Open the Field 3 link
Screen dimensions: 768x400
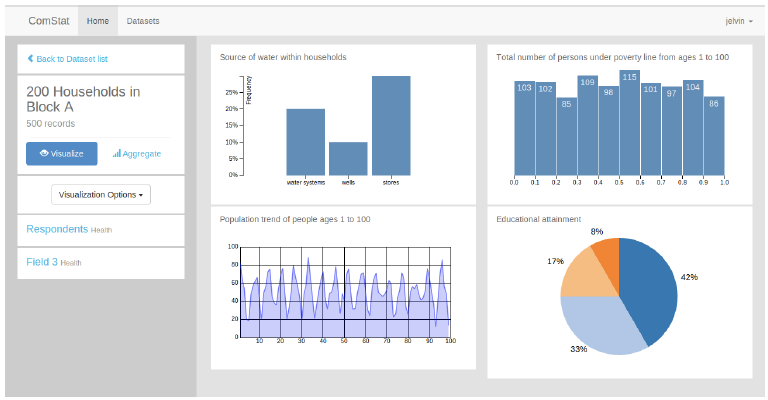42,262
